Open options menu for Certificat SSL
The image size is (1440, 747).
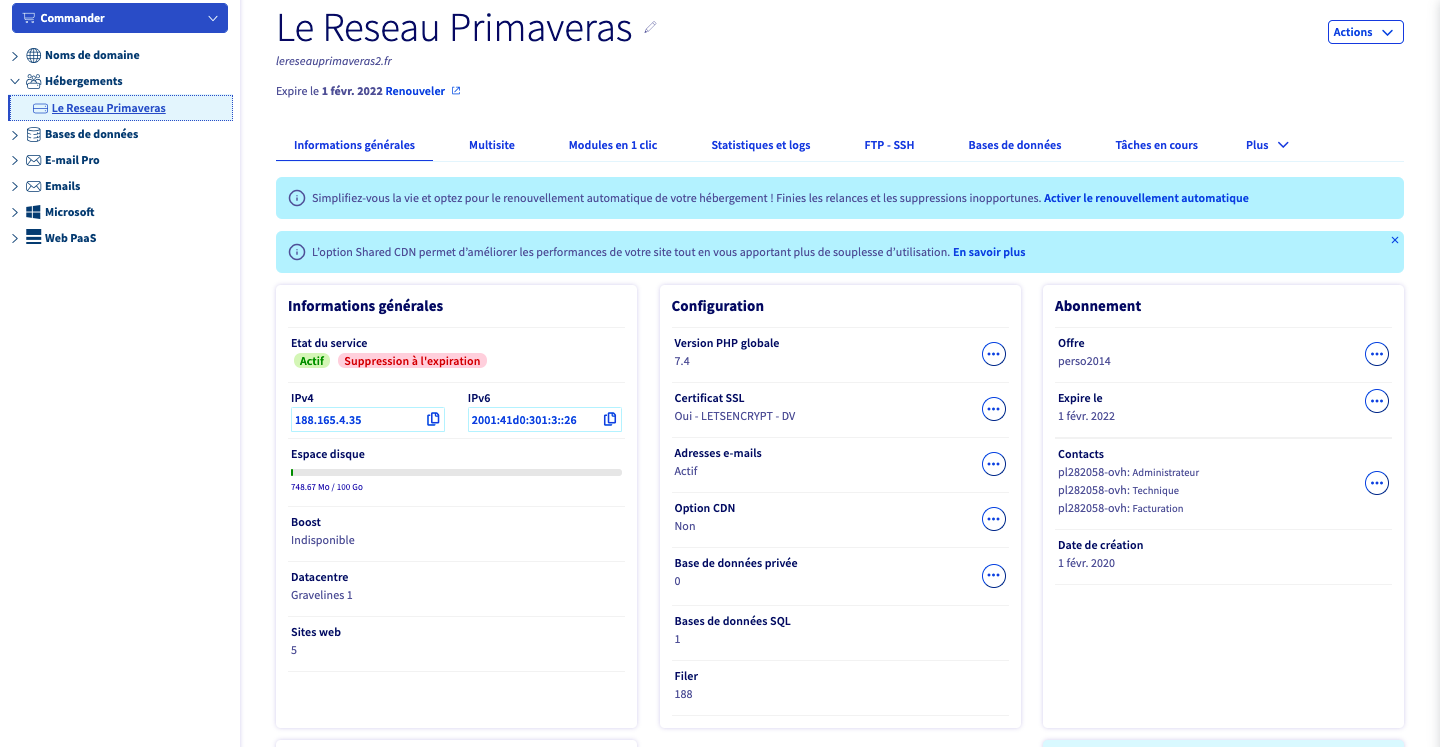pyautogui.click(x=993, y=409)
